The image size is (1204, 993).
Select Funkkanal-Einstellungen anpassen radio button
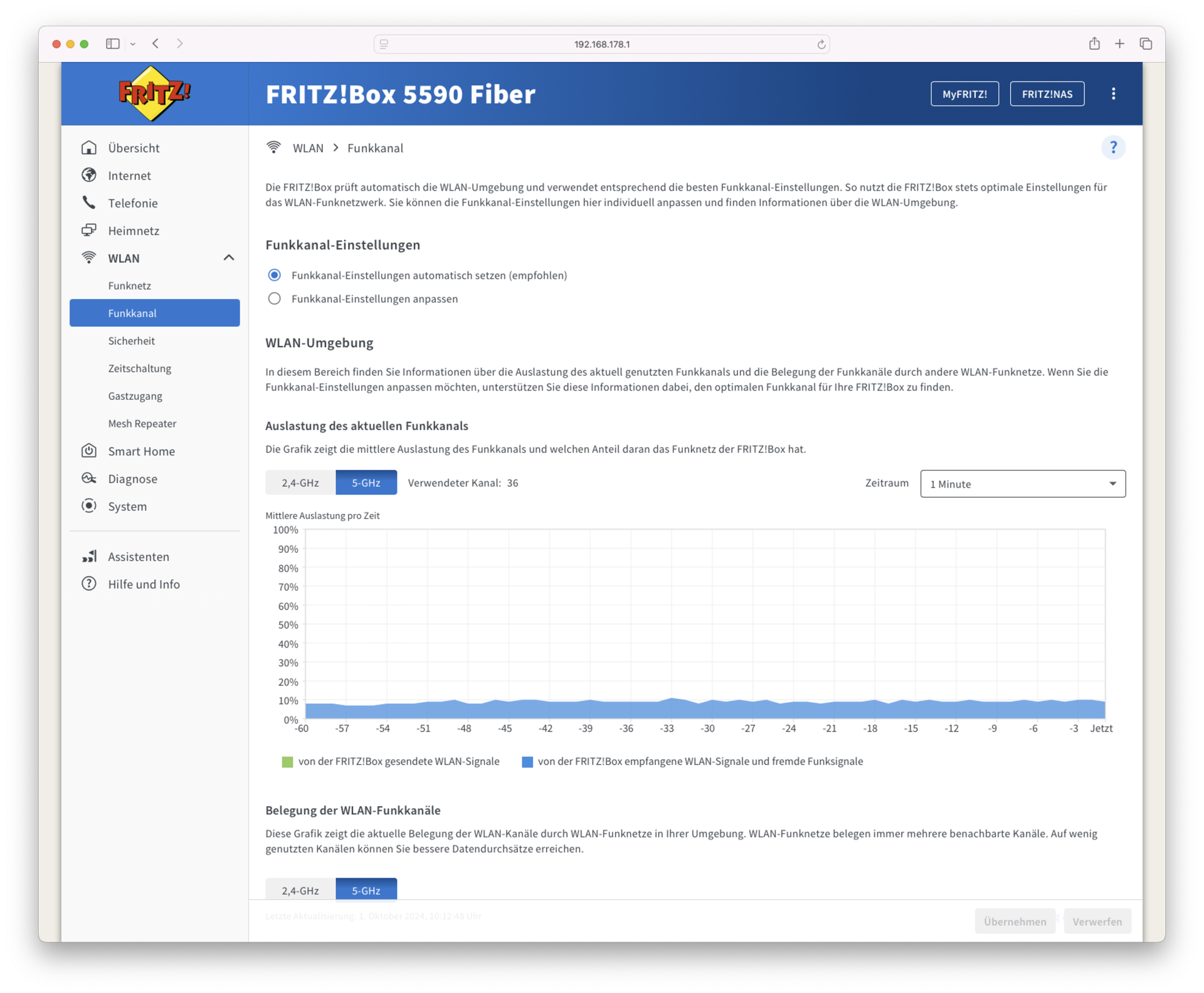274,298
